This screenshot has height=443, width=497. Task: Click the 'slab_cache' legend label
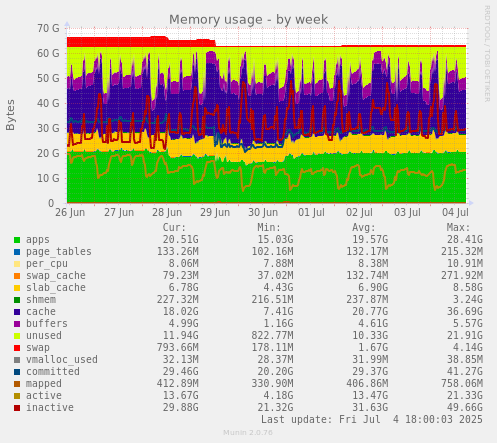click(x=56, y=288)
